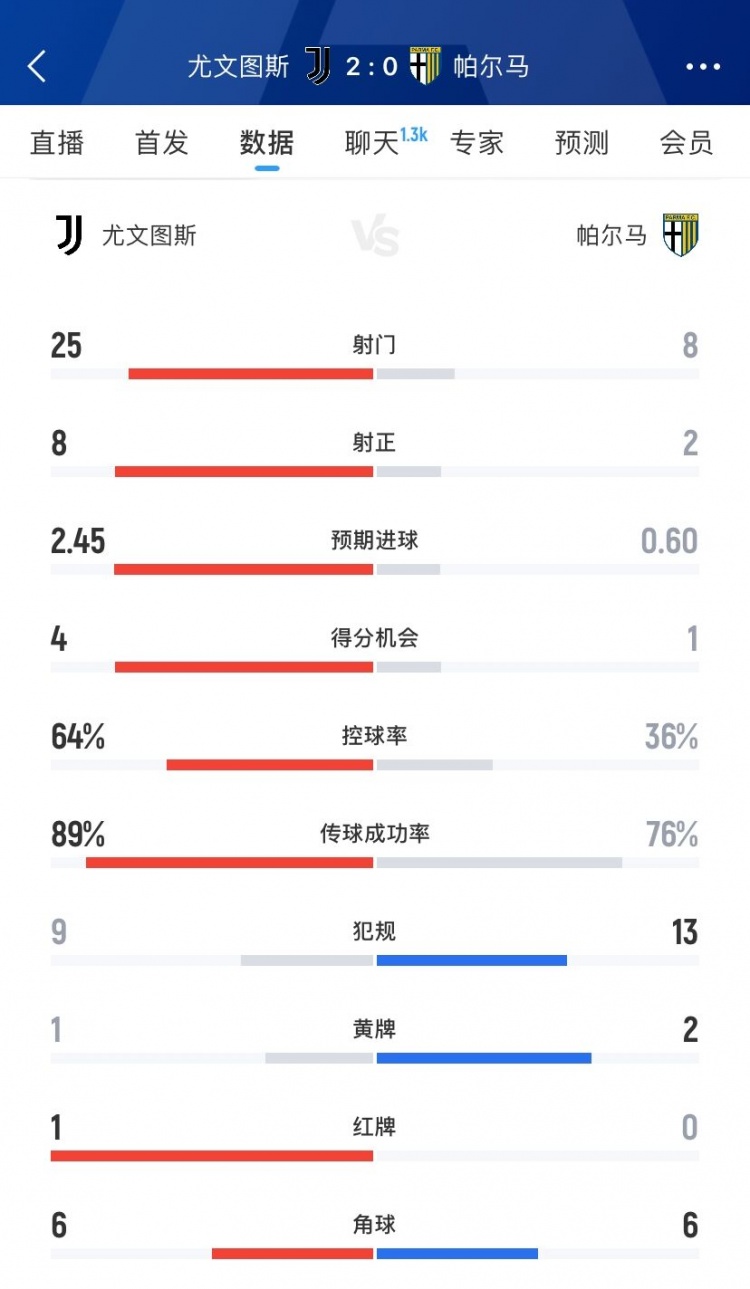Tap the back arrow icon
The width and height of the screenshot is (750, 1289).
38,67
